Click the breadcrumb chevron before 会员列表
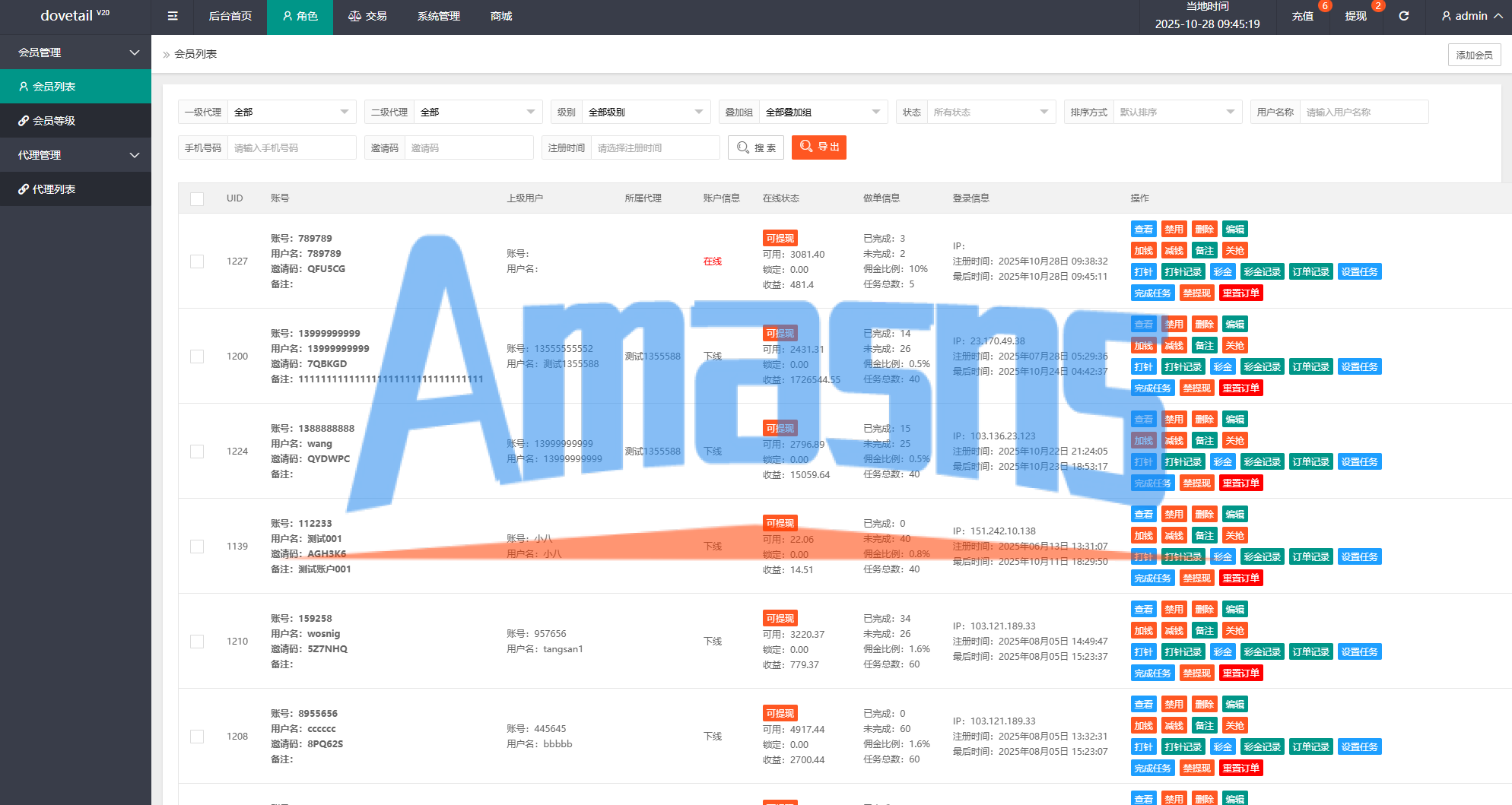Screen dimensions: 1512x805 click(x=167, y=55)
